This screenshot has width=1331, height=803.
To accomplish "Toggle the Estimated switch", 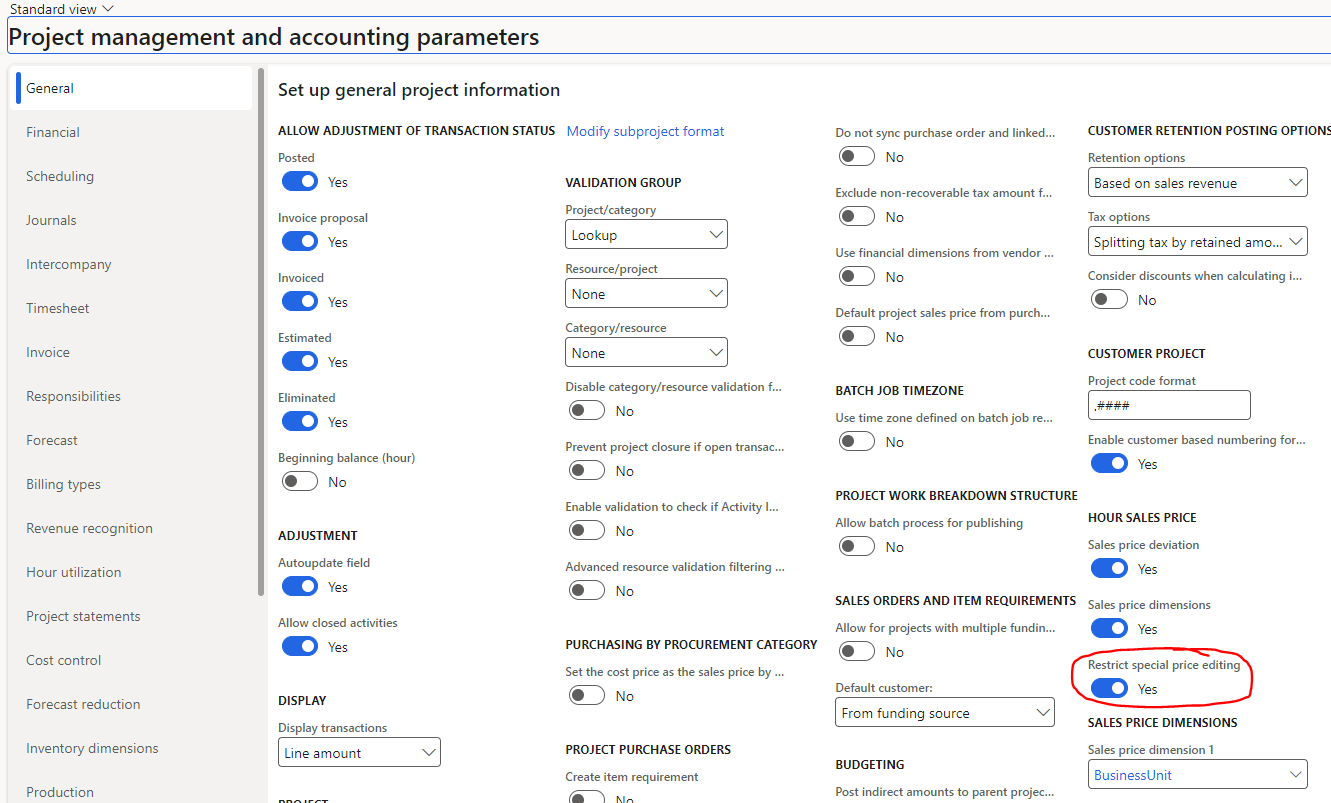I will coord(300,361).
